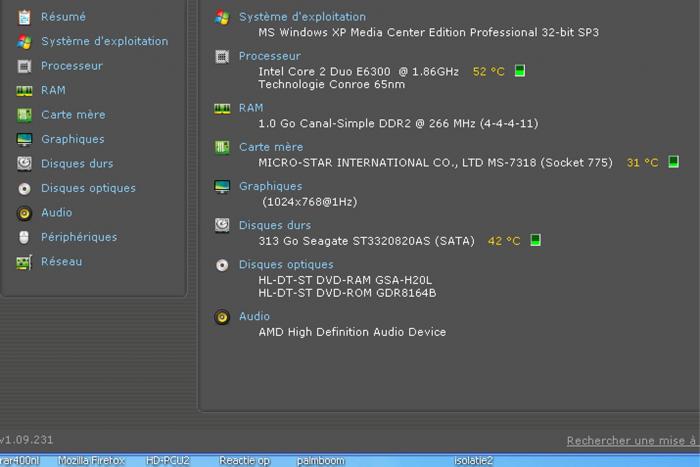Image resolution: width=700 pixels, height=467 pixels.
Task: Open palmboom taskbar button
Action: 321,461
